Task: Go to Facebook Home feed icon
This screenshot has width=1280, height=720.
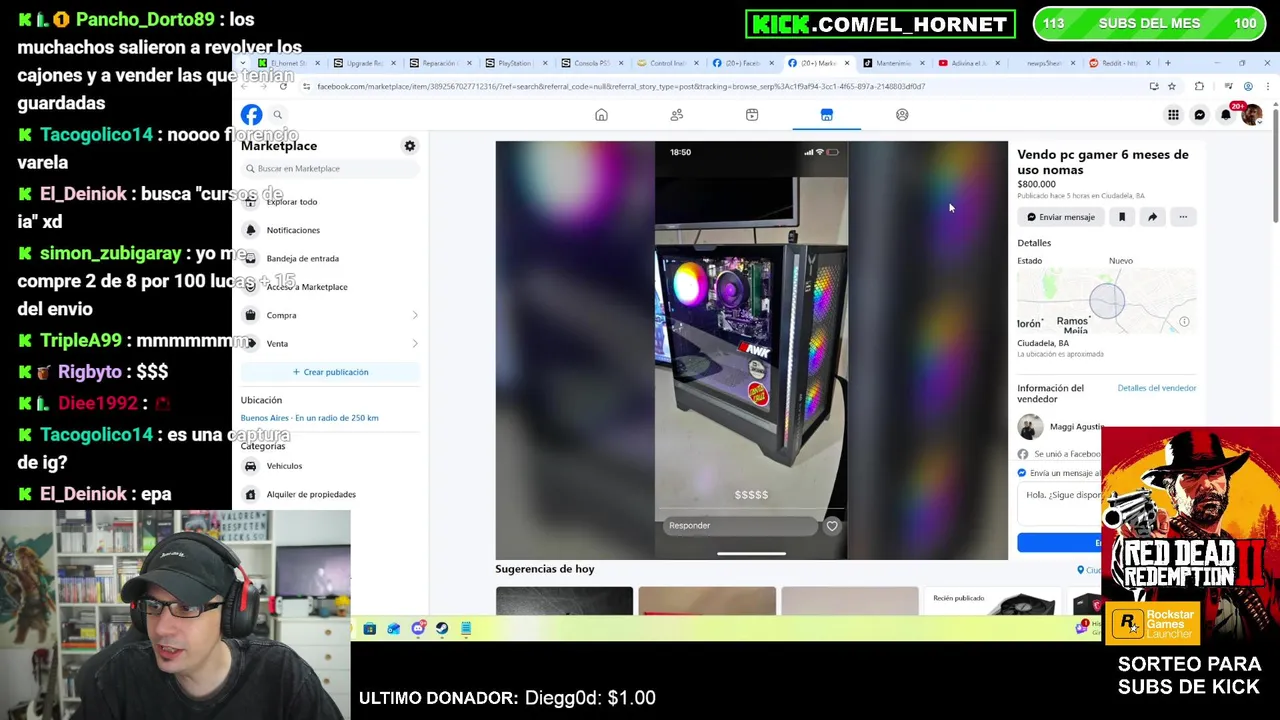Action: (601, 115)
